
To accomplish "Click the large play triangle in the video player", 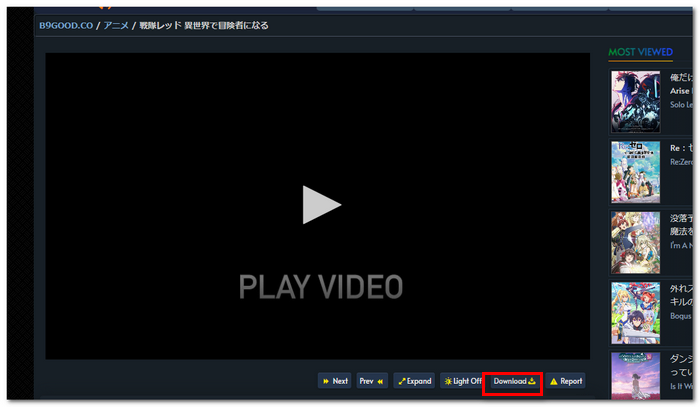I will pyautogui.click(x=321, y=205).
